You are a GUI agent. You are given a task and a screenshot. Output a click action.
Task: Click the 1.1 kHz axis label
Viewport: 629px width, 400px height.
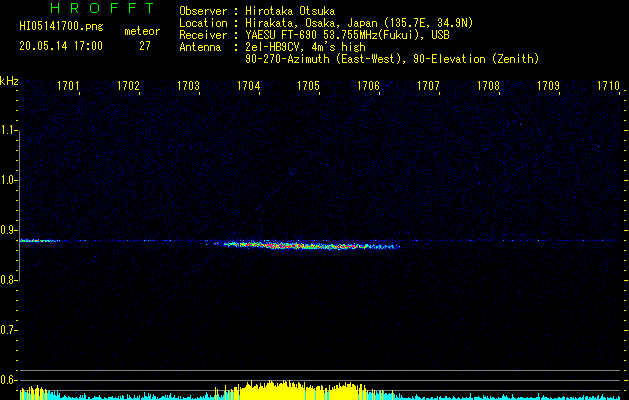[x=8, y=130]
